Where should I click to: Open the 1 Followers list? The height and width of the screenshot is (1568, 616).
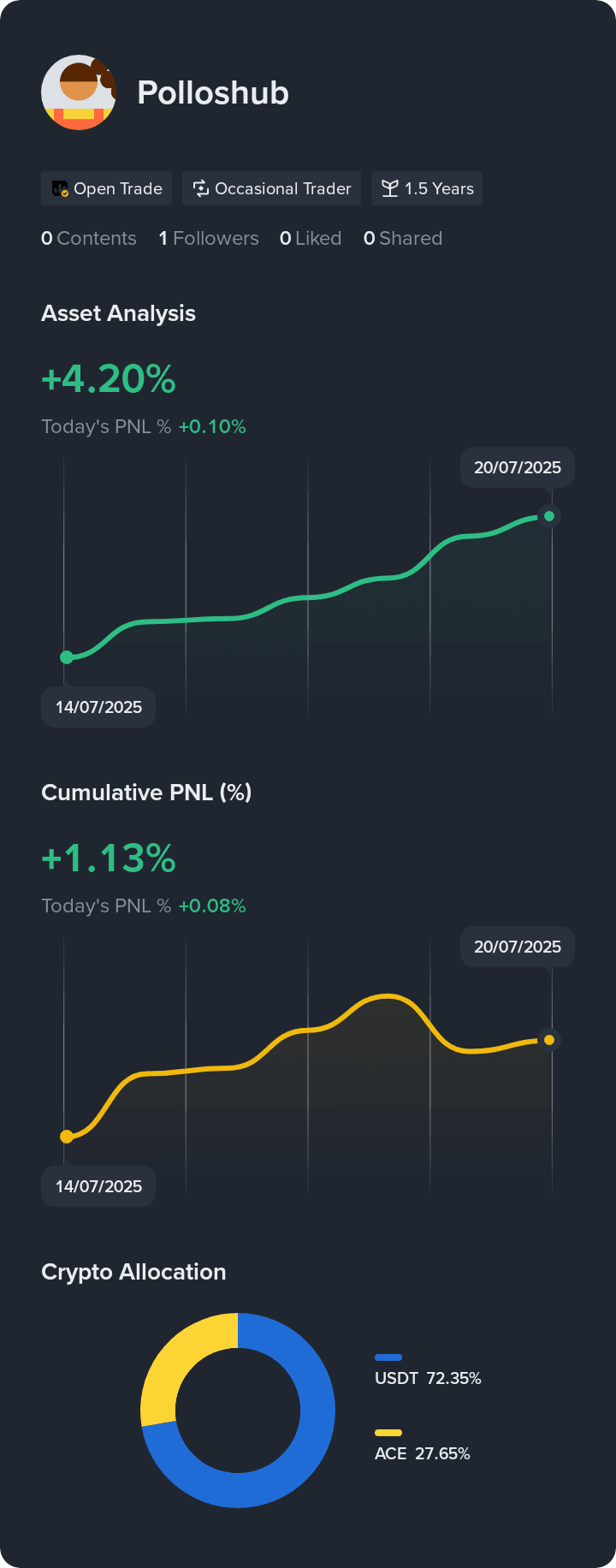coord(209,238)
